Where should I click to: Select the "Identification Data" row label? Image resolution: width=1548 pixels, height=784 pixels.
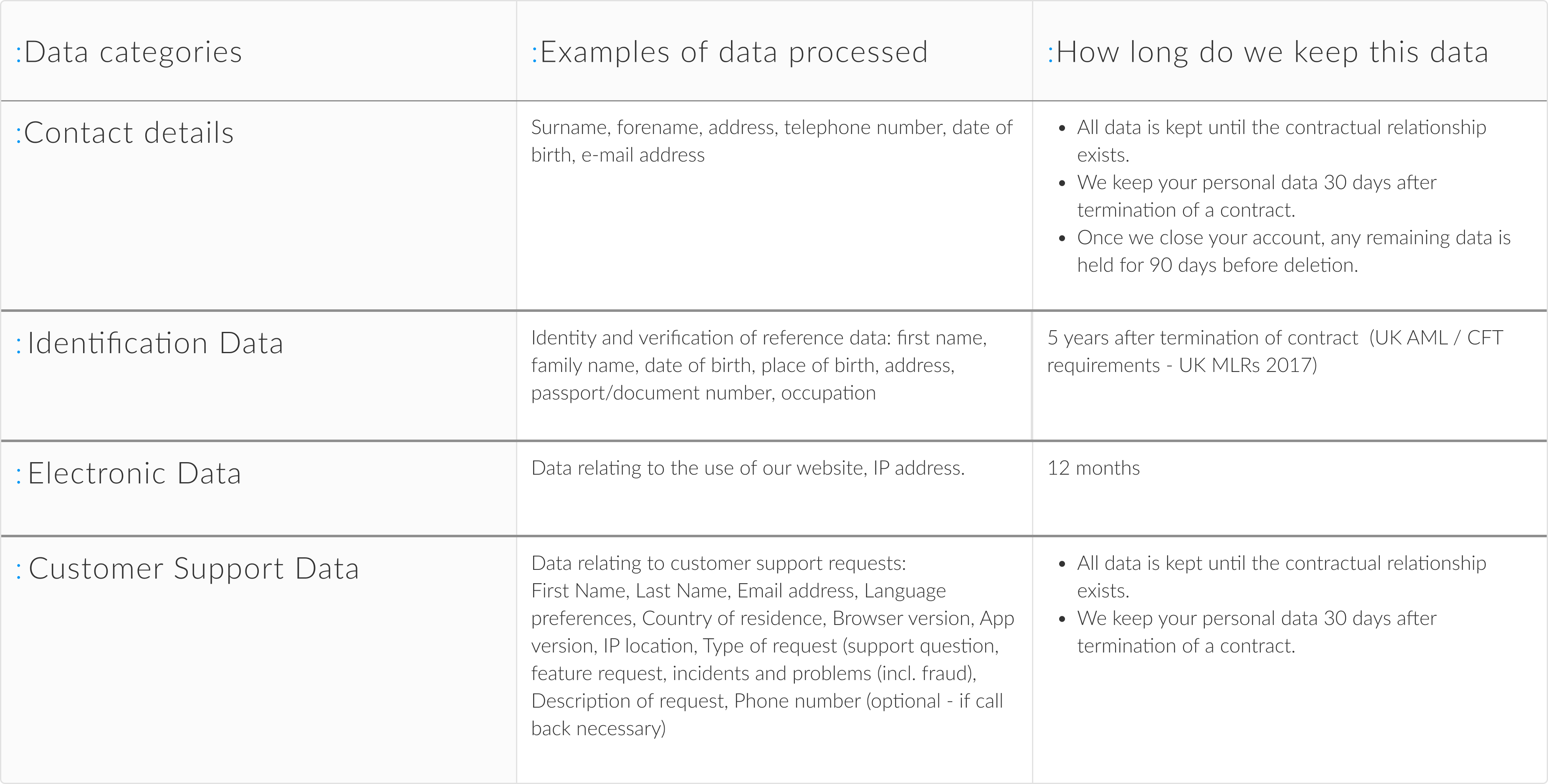[x=154, y=344]
